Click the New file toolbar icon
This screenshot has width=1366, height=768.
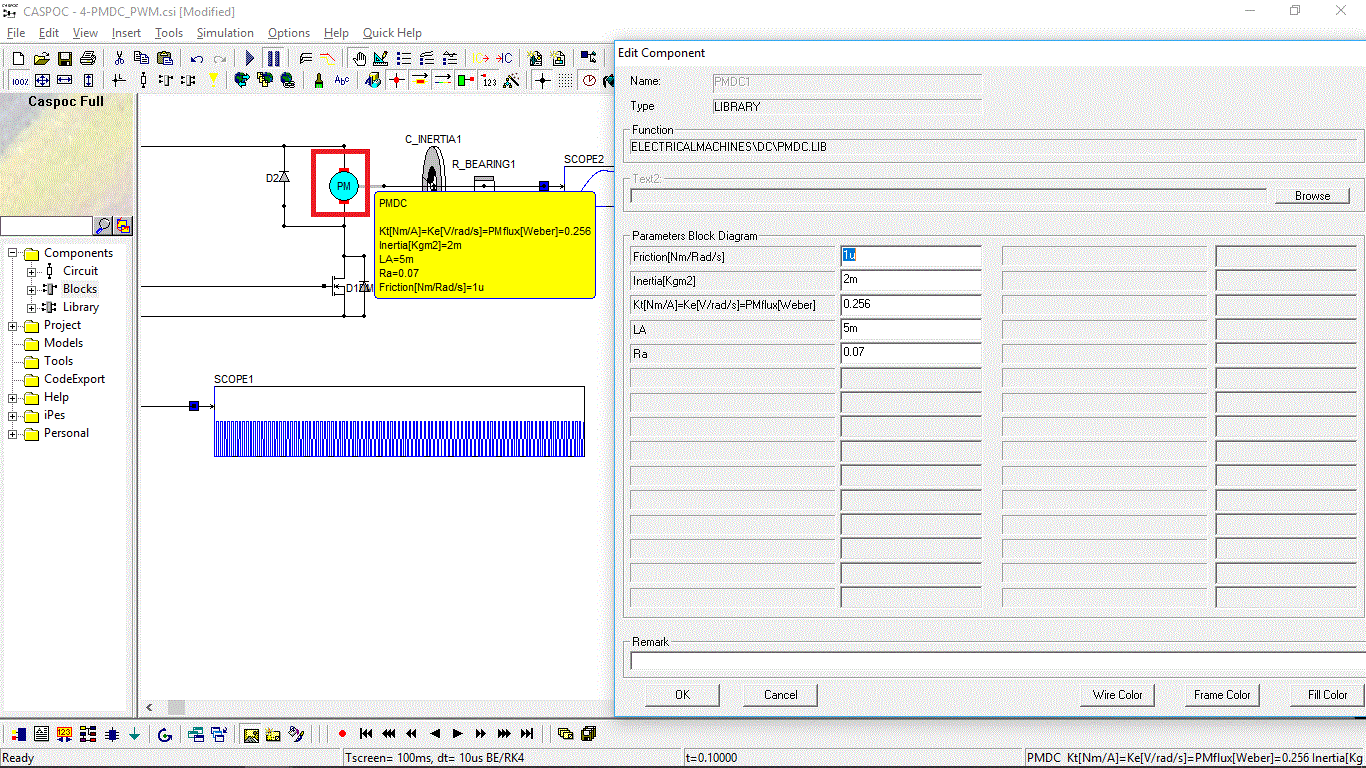(x=18, y=58)
